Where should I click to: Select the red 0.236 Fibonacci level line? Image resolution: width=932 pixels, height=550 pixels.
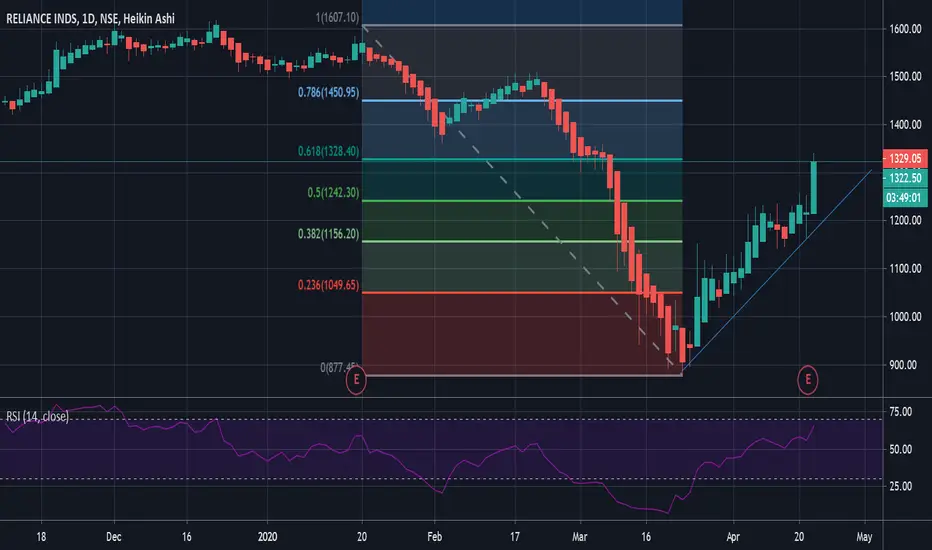(522, 293)
